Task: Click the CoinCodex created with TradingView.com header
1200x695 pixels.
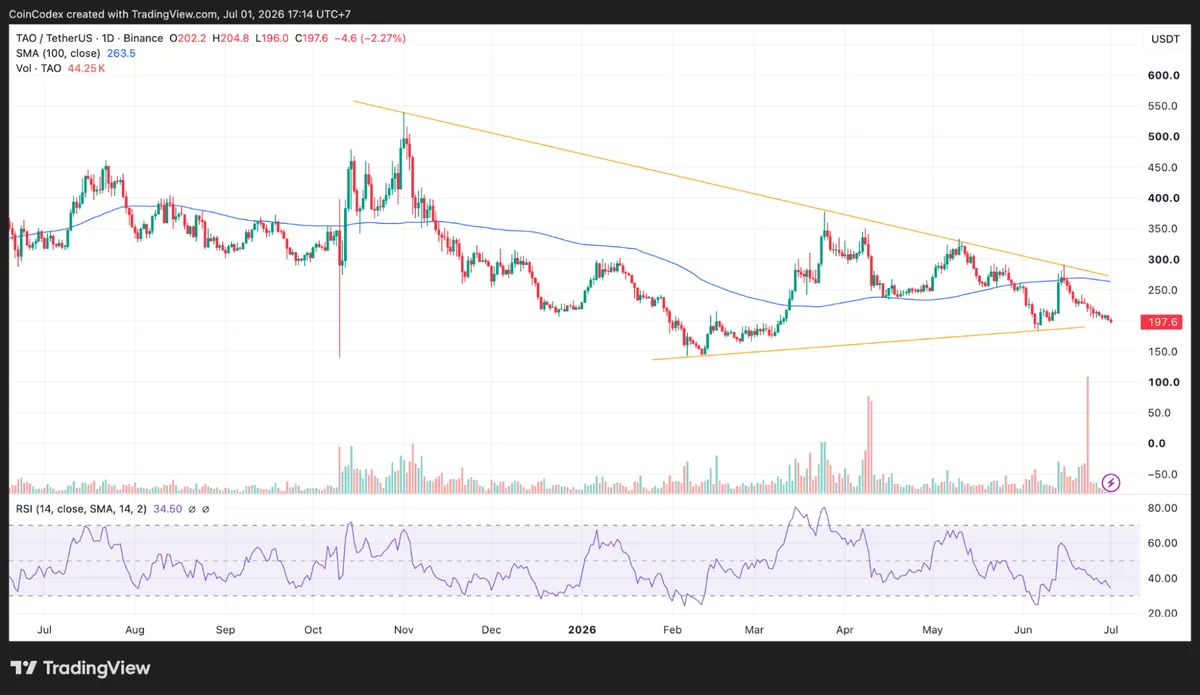Action: click(x=179, y=13)
